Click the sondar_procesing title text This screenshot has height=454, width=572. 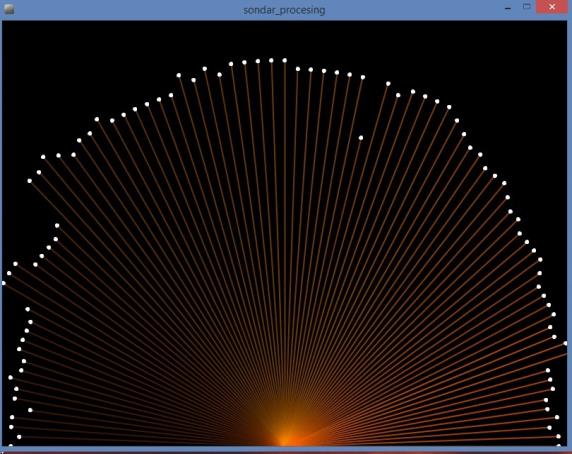[284, 10]
